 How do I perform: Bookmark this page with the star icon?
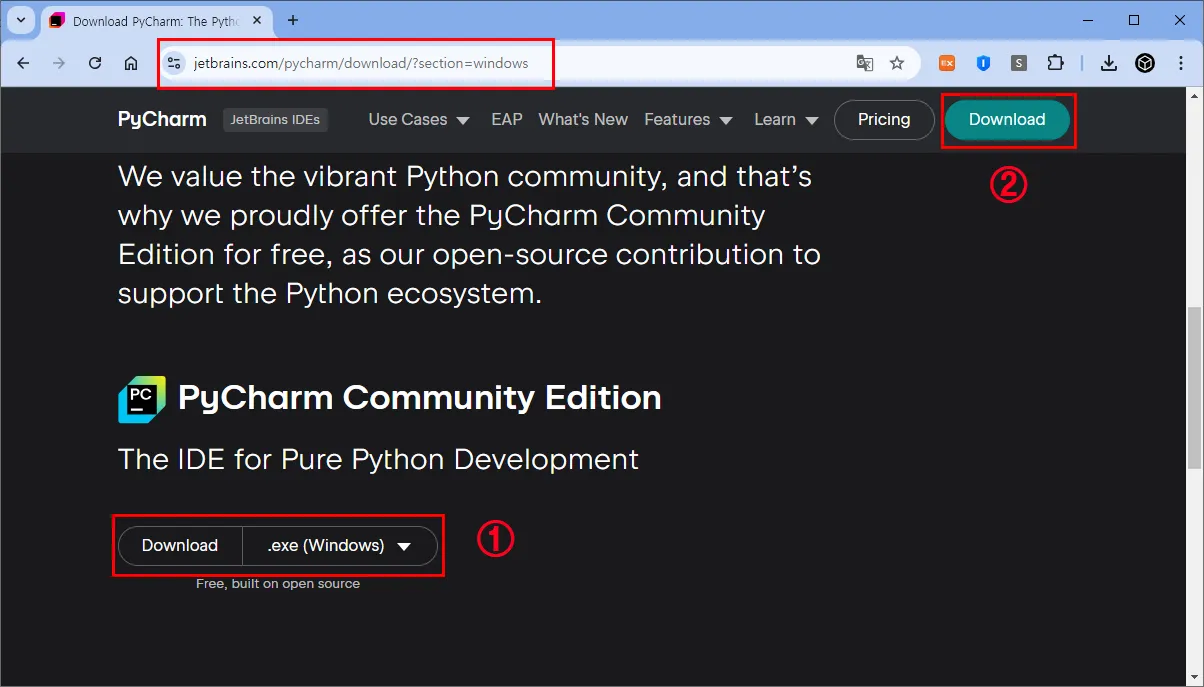(897, 63)
